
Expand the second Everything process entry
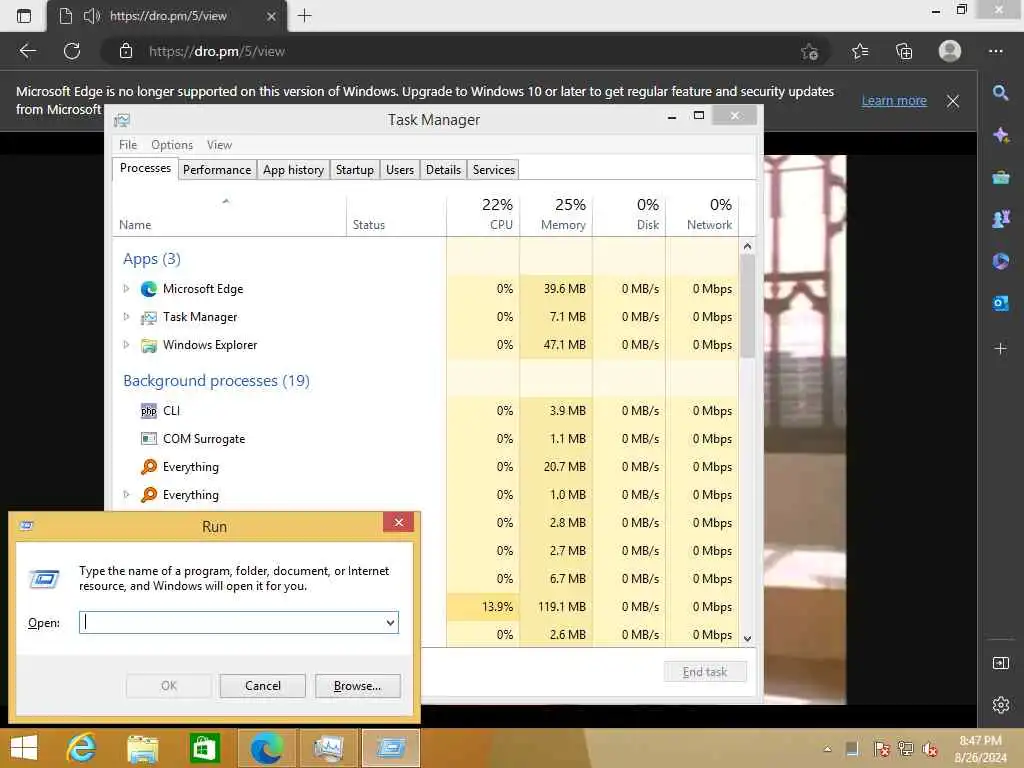[126, 494]
